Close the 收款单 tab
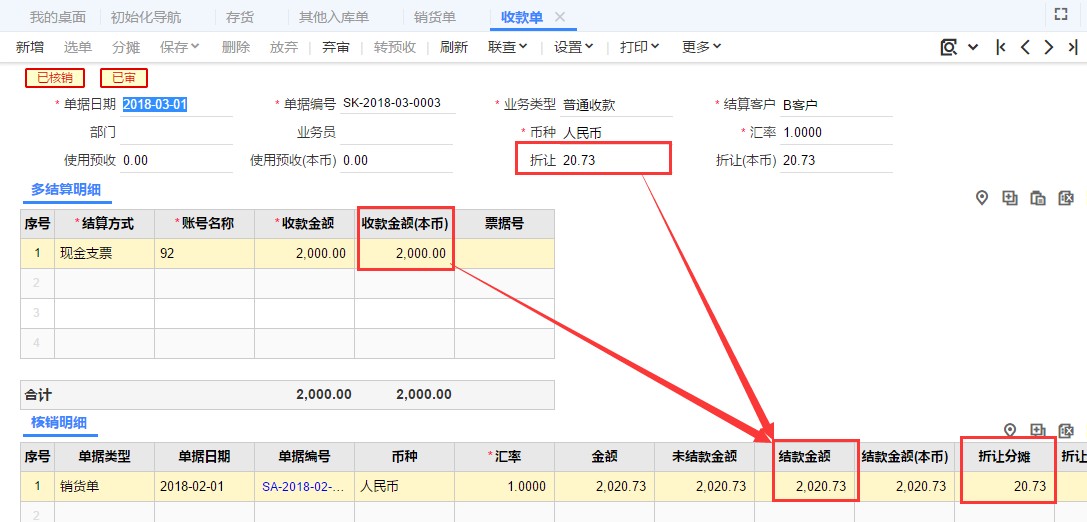Viewport: 1087px width, 522px height. tap(560, 17)
